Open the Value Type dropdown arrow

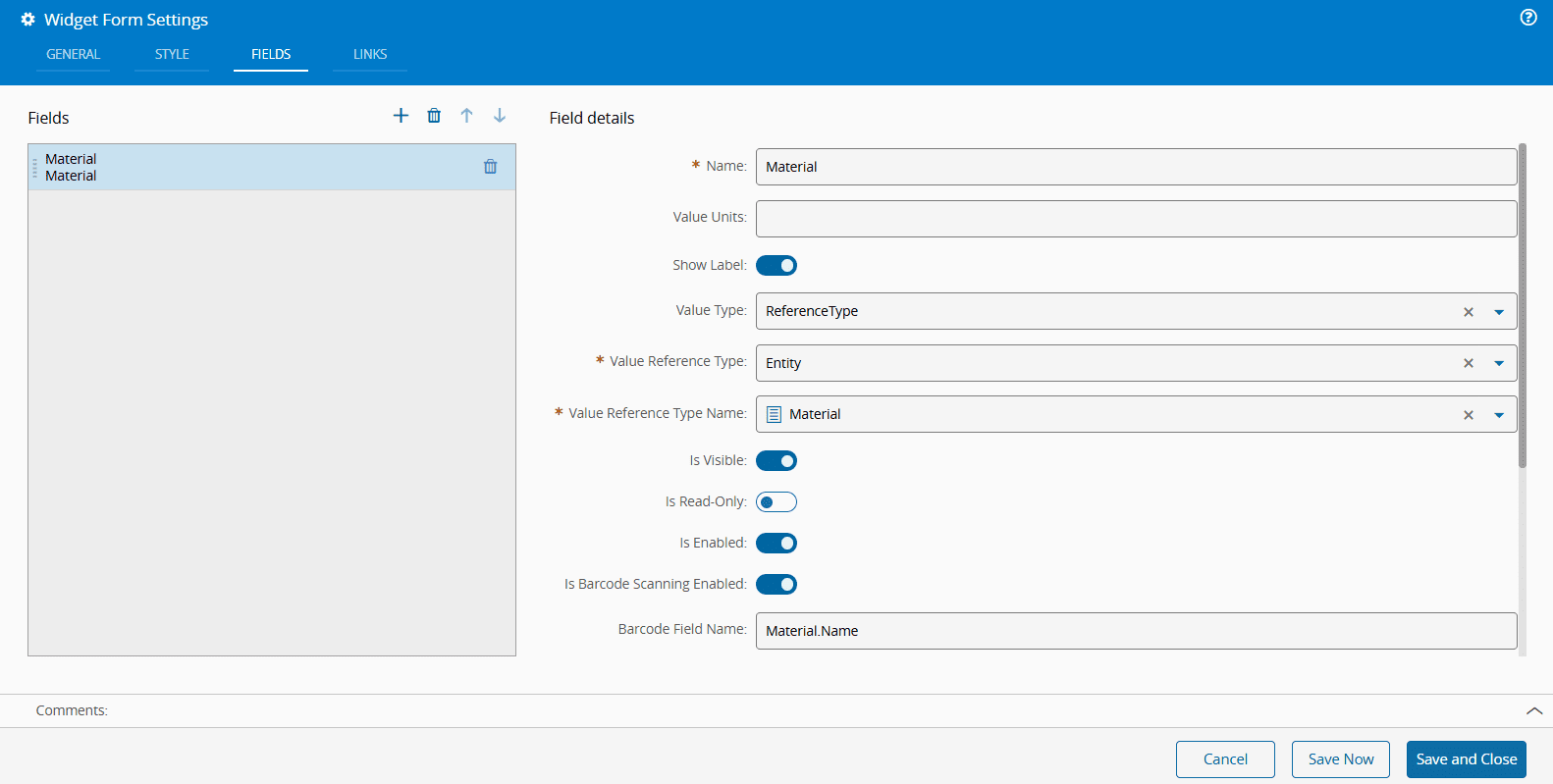point(1499,312)
